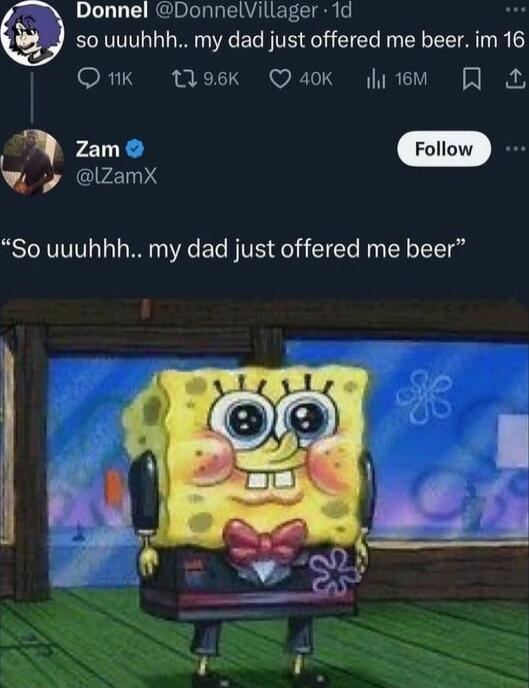Open Donnel's tweet about beer offer
Viewport: 529px width, 688px height.
coord(300,40)
